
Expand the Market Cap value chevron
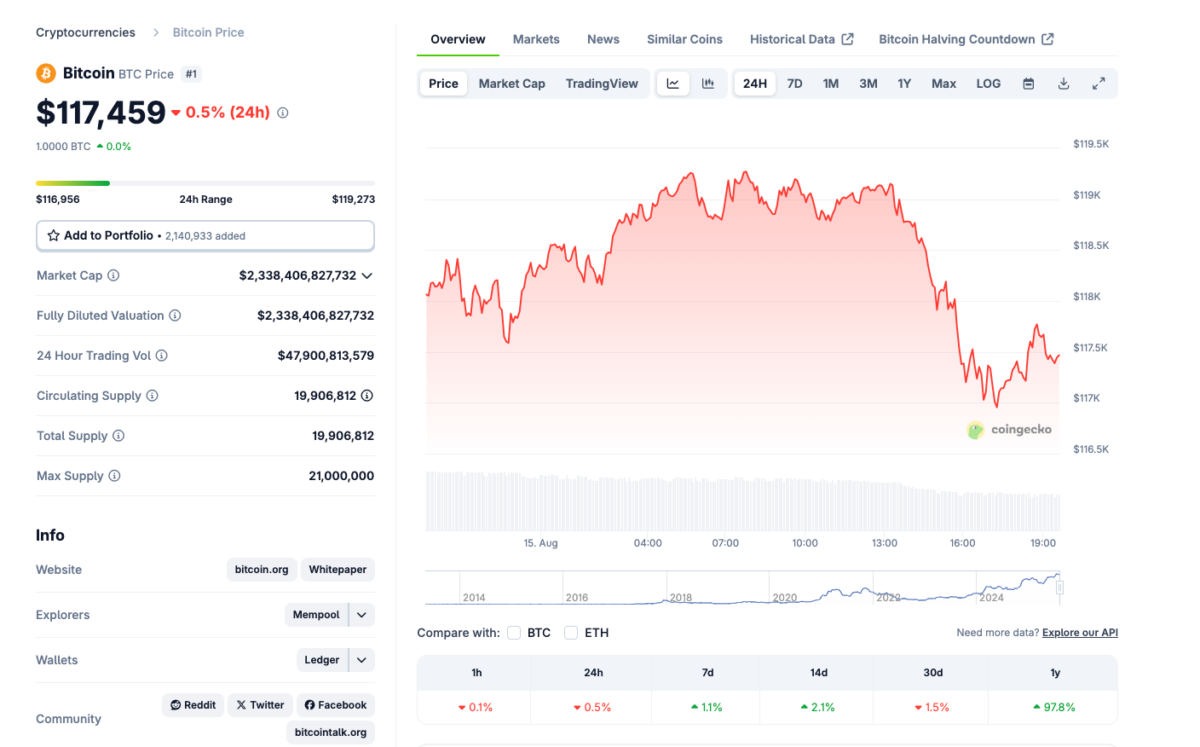pyautogui.click(x=367, y=275)
